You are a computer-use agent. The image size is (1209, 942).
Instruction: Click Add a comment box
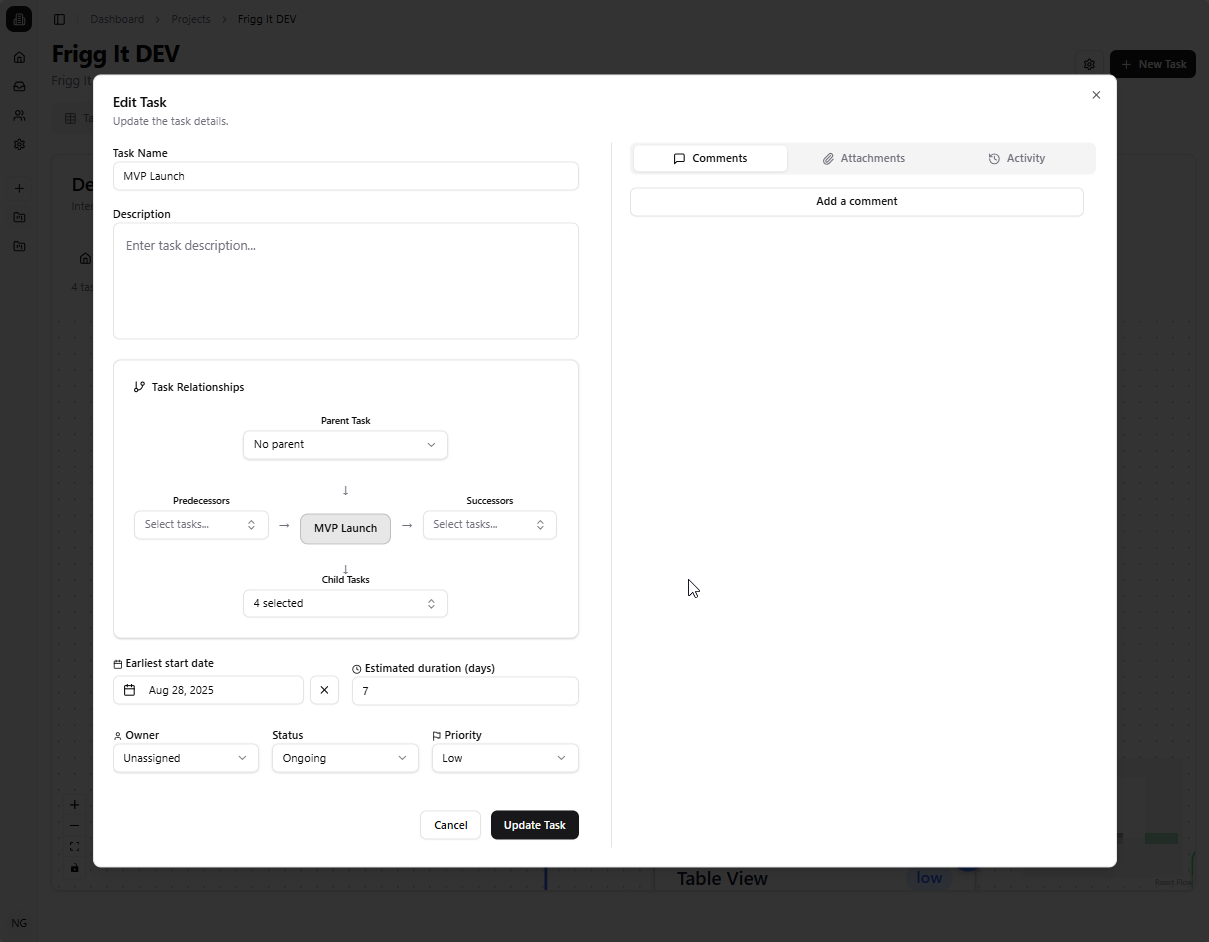857,201
